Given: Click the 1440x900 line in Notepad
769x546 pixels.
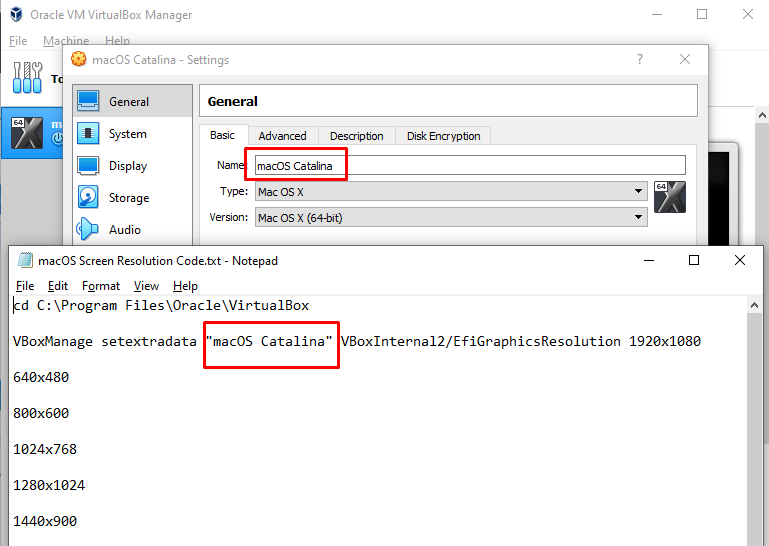Looking at the screenshot, I should [x=45, y=521].
